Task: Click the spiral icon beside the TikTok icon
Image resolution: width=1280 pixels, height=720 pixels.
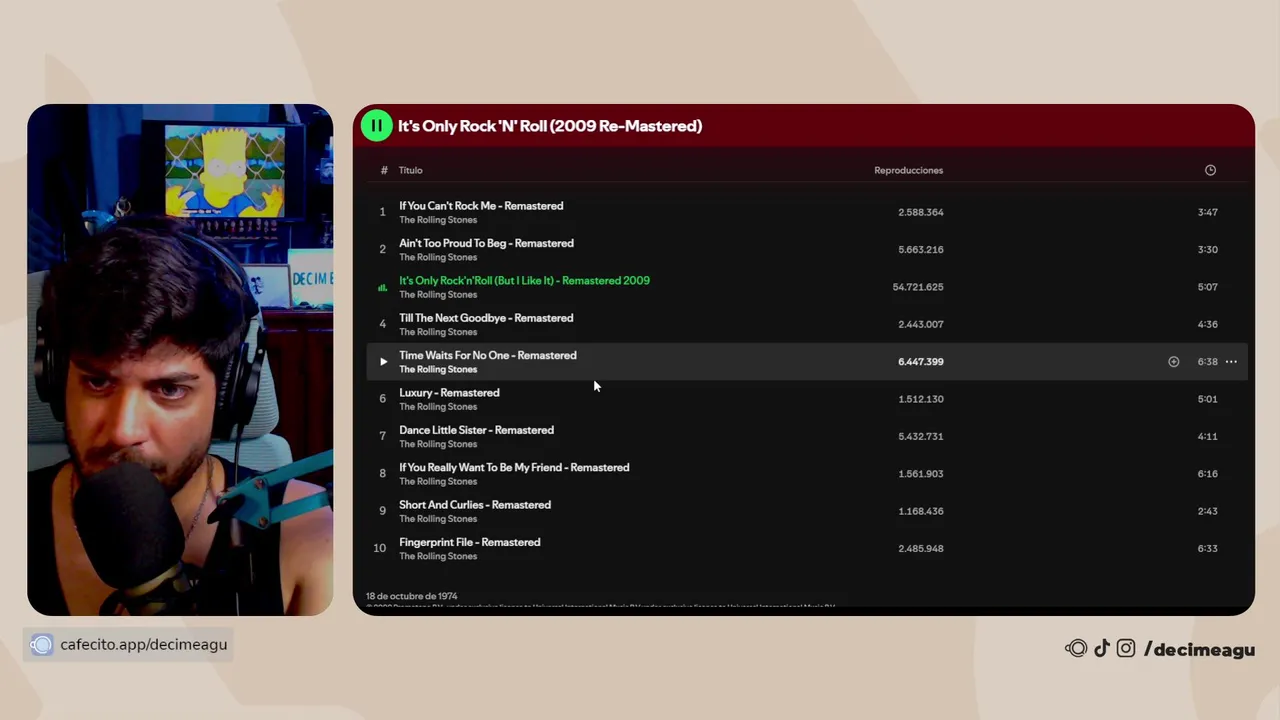Action: tap(1076, 649)
